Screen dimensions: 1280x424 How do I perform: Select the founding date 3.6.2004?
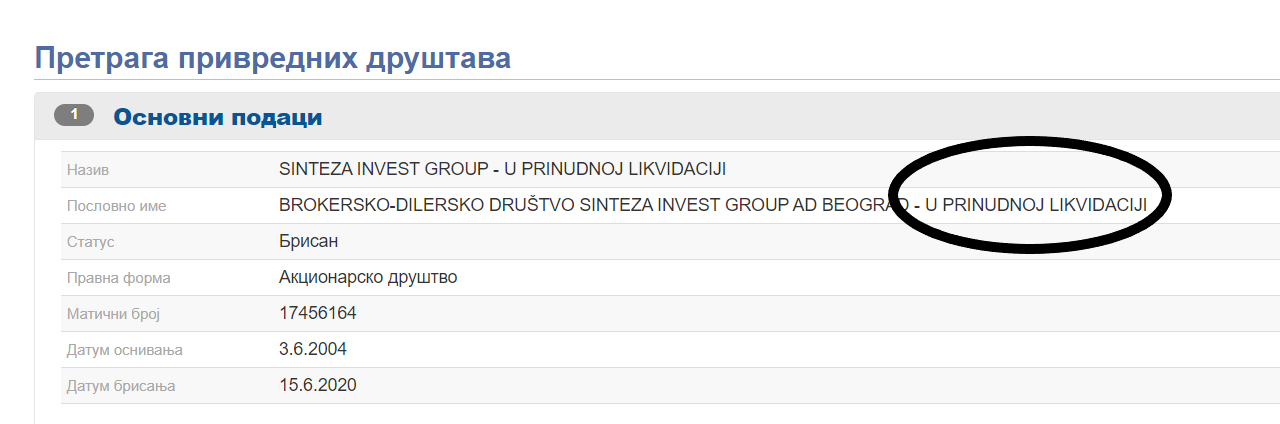(x=313, y=350)
